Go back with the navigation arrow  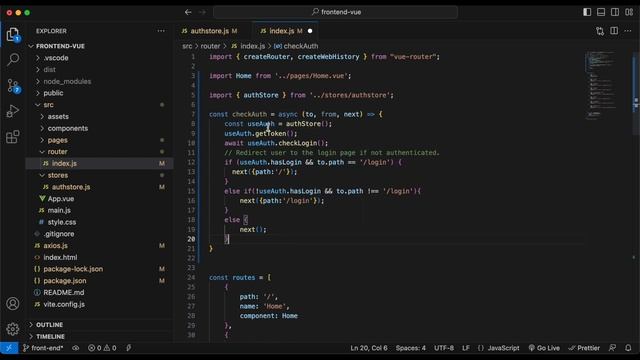(x=188, y=12)
